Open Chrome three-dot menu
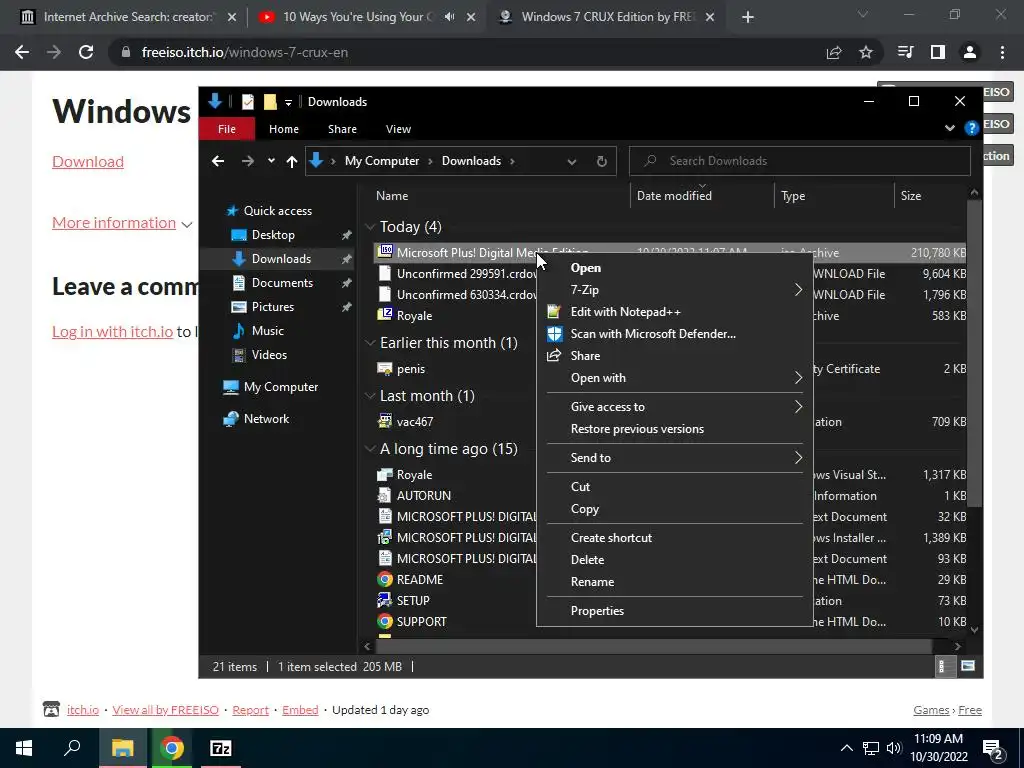Screen dimensions: 1024x768 tap(1002, 52)
